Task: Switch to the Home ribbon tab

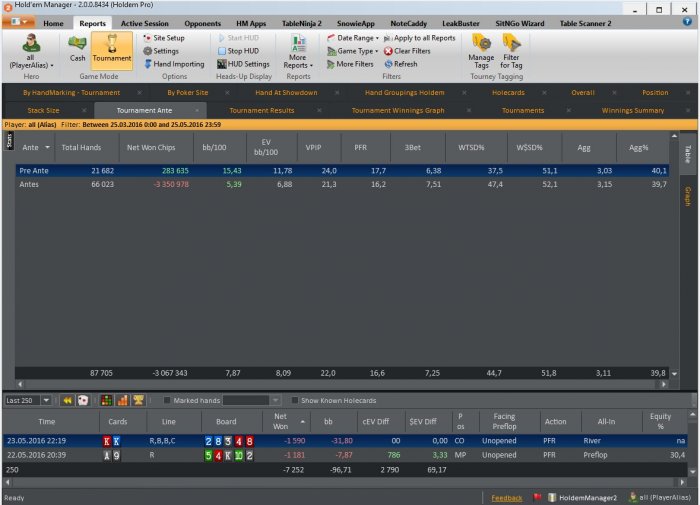Action: click(53, 23)
